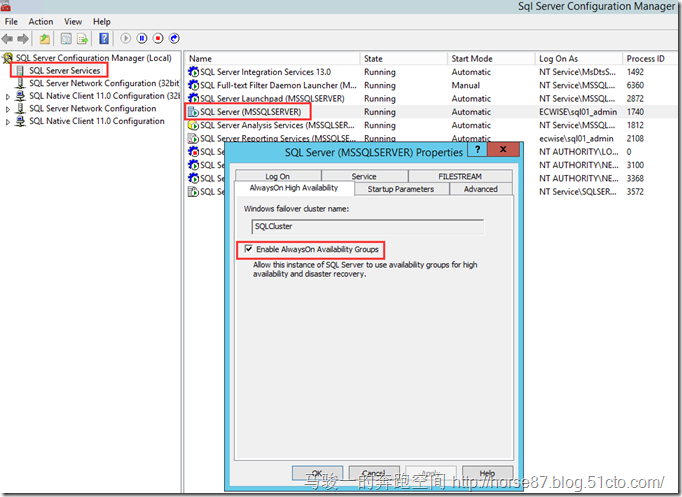Select SQL Server Services in the tree
The width and height of the screenshot is (682, 497).
point(65,70)
